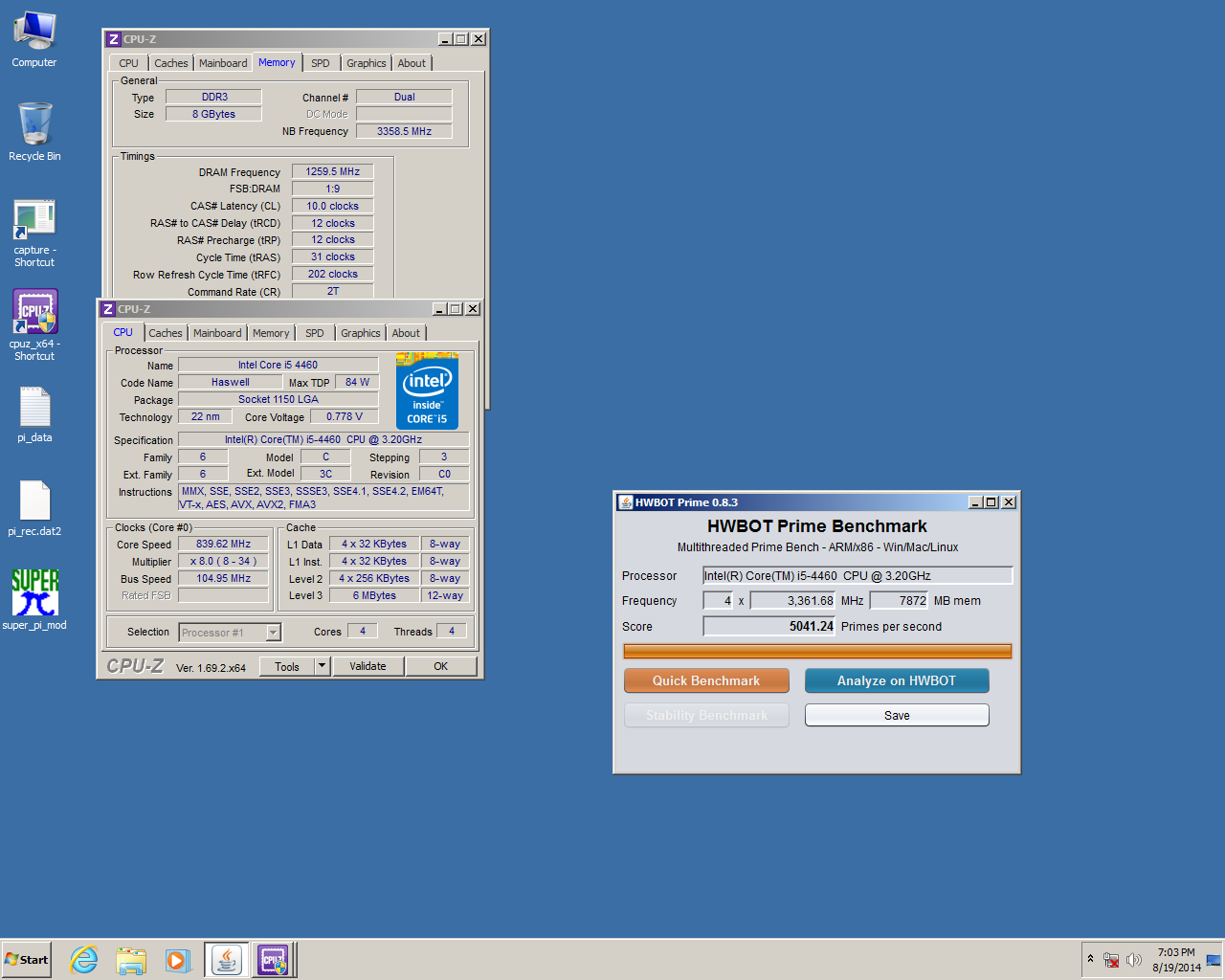
Task: Click the CAS# Latency value 10.0 clocks
Action: click(332, 206)
